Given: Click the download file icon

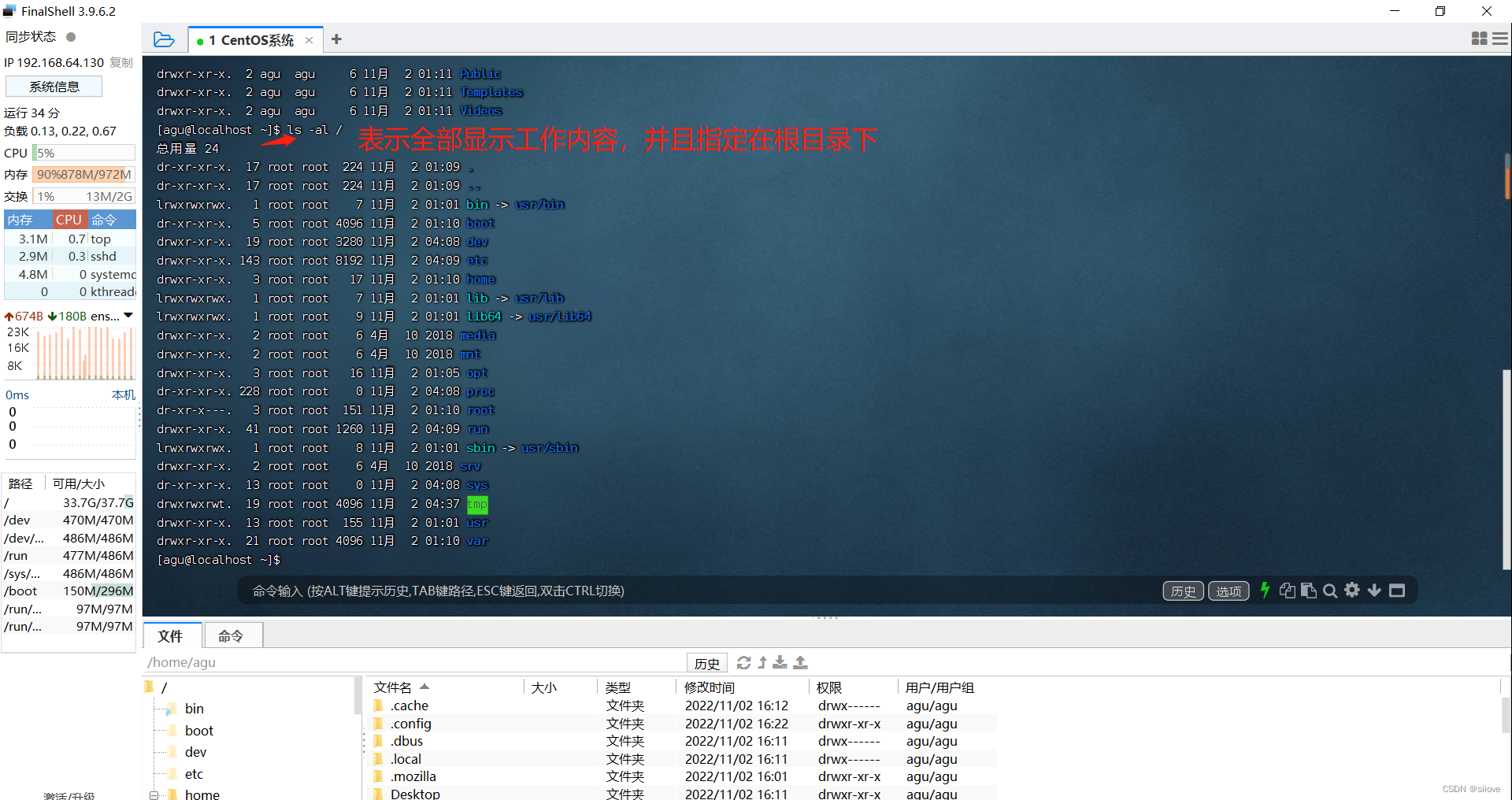Looking at the screenshot, I should point(780,663).
